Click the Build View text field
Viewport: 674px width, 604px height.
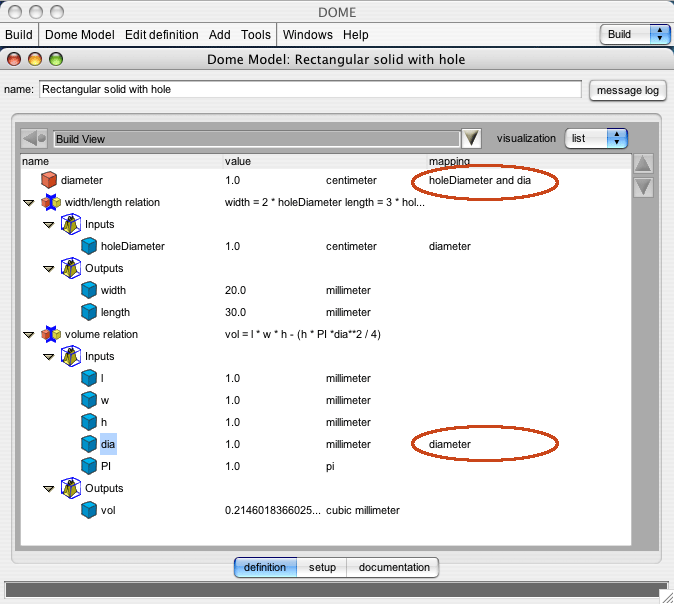pyautogui.click(x=257, y=139)
